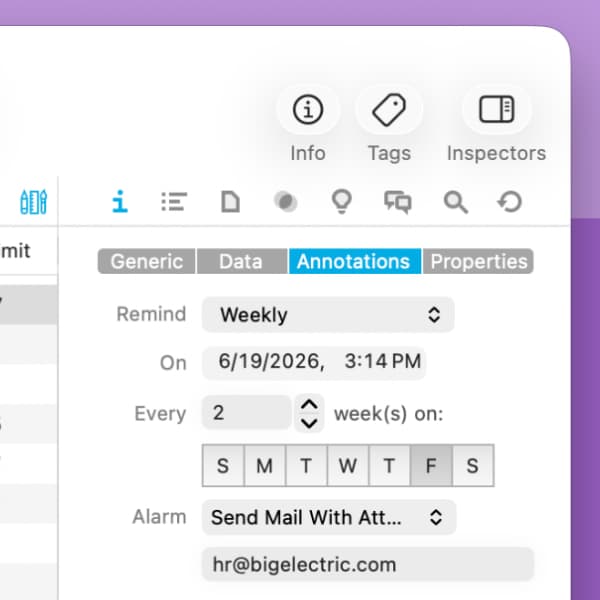The width and height of the screenshot is (600, 600).
Task: Switch to the Generic tab
Action: (x=147, y=261)
